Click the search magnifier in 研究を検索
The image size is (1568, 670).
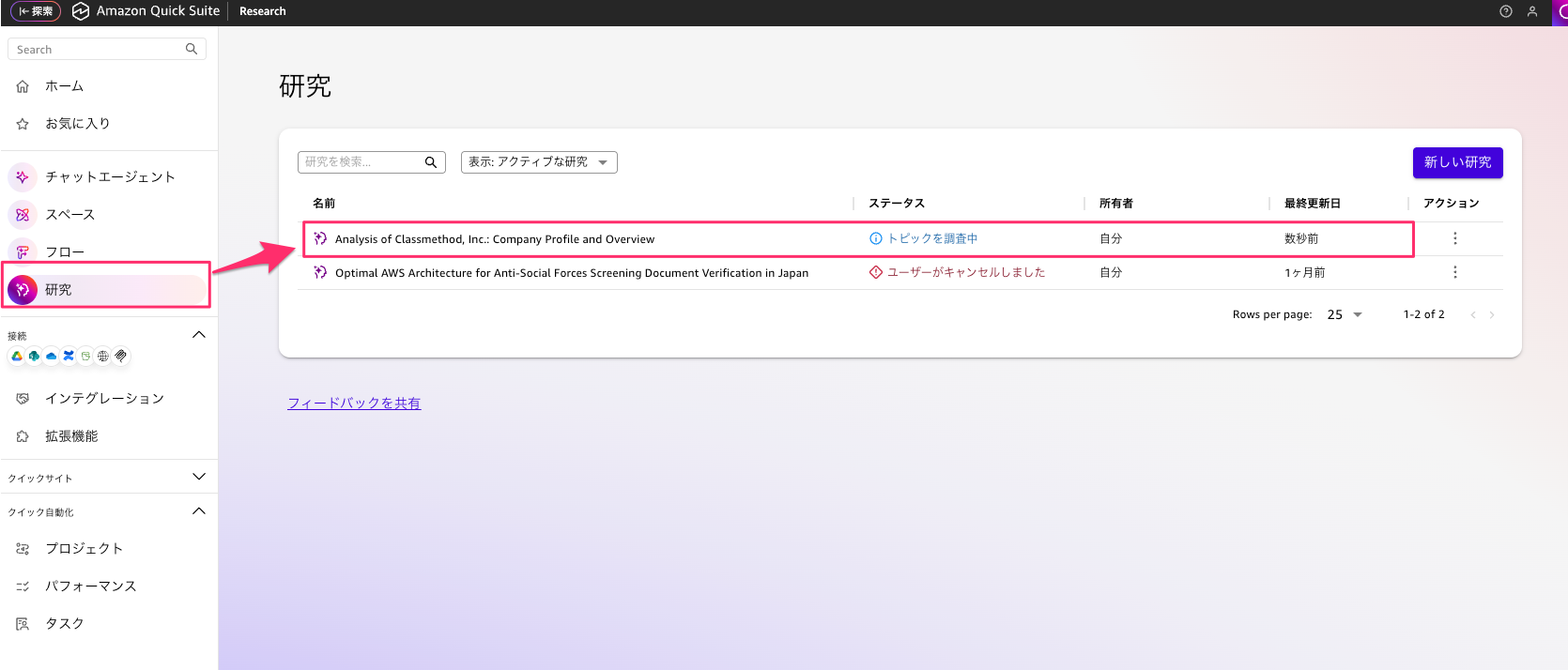tap(431, 162)
